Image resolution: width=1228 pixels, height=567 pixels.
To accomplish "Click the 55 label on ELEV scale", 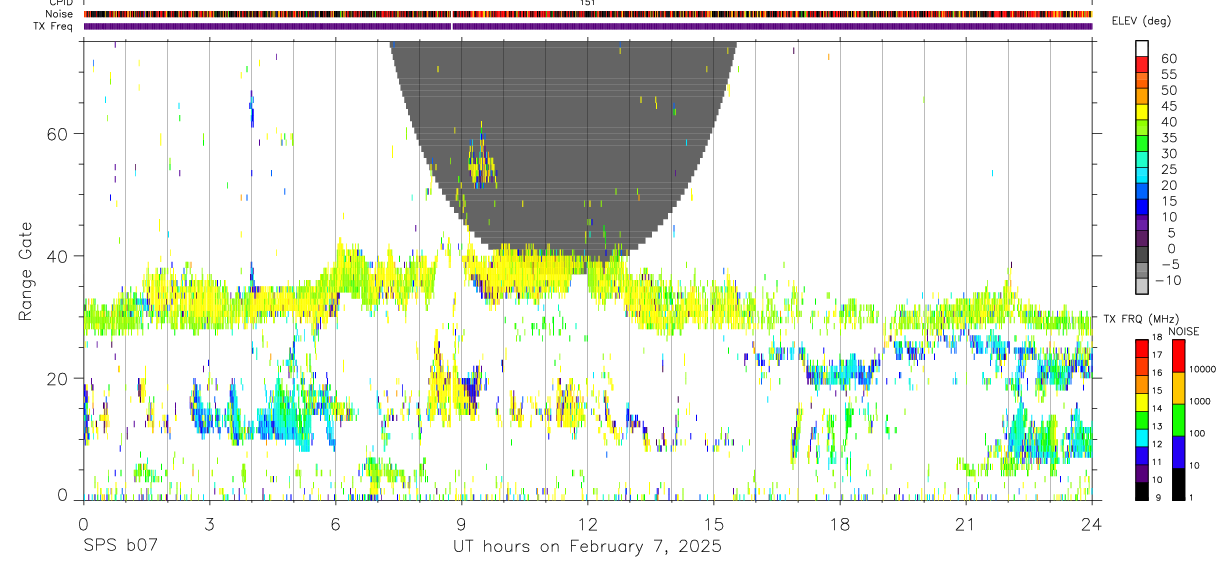I will pos(1168,74).
